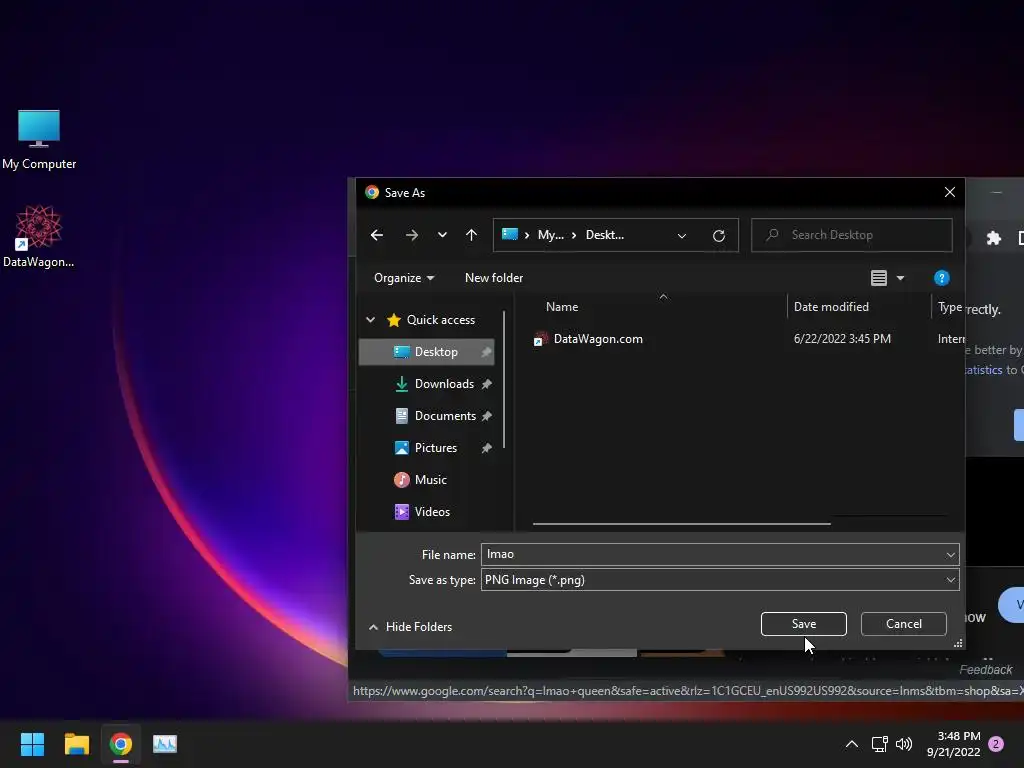The width and height of the screenshot is (1024, 768).
Task: Close the Save As dialog
Action: click(x=950, y=192)
